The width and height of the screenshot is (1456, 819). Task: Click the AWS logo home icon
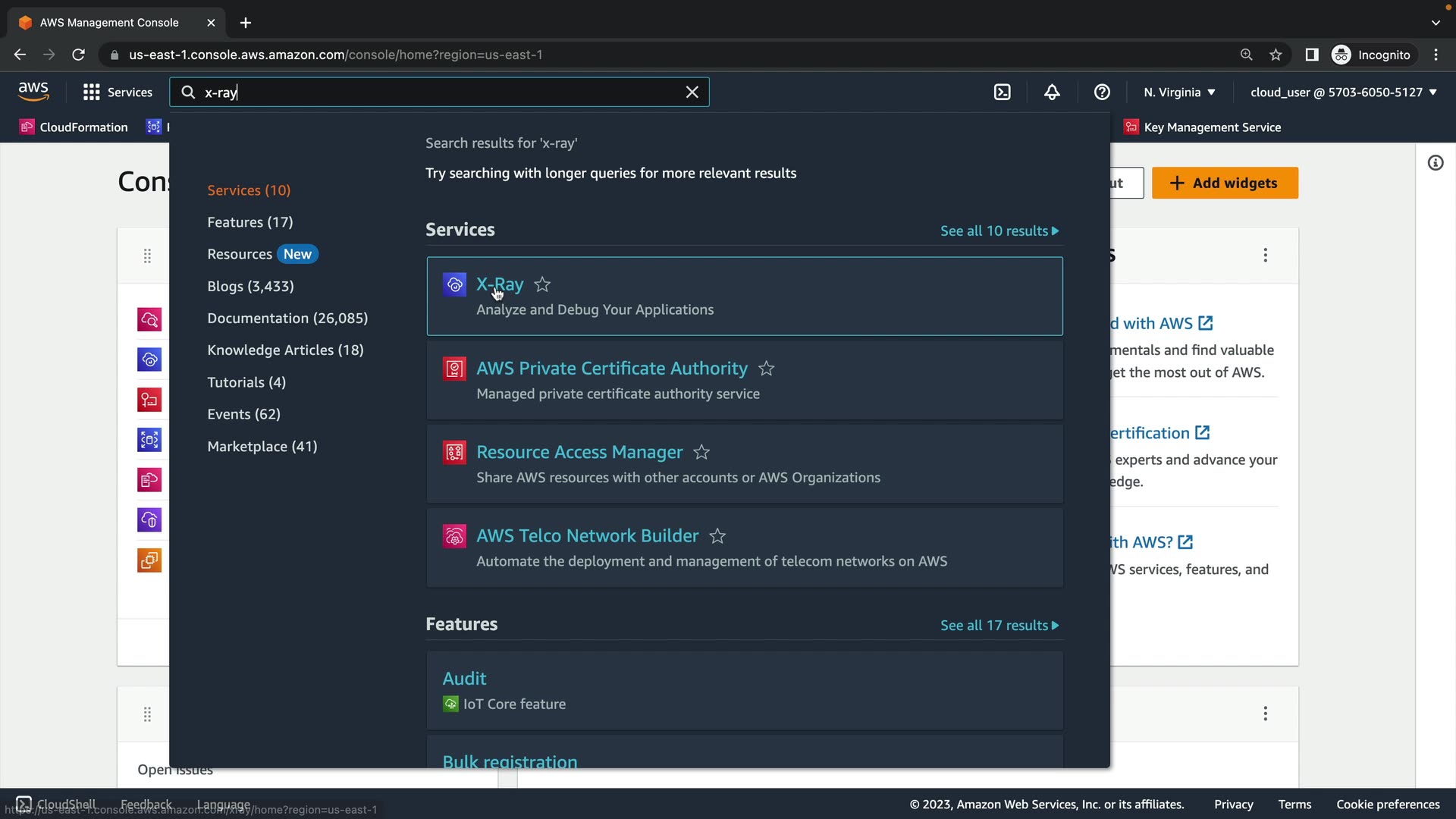tap(33, 92)
